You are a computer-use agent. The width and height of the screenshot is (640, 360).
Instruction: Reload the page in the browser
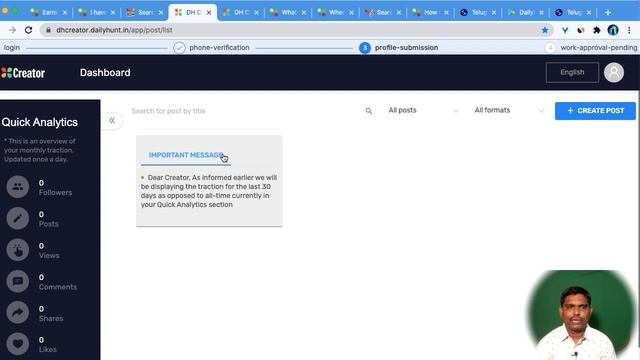tap(28, 30)
